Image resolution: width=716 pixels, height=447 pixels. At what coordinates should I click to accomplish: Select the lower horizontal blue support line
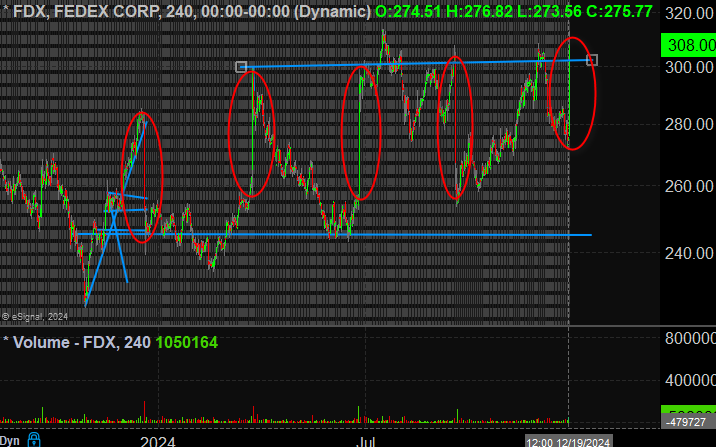333,235
